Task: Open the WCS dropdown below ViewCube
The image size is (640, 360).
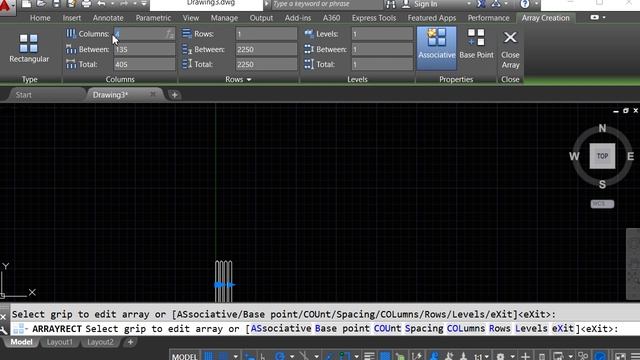Action: click(602, 204)
